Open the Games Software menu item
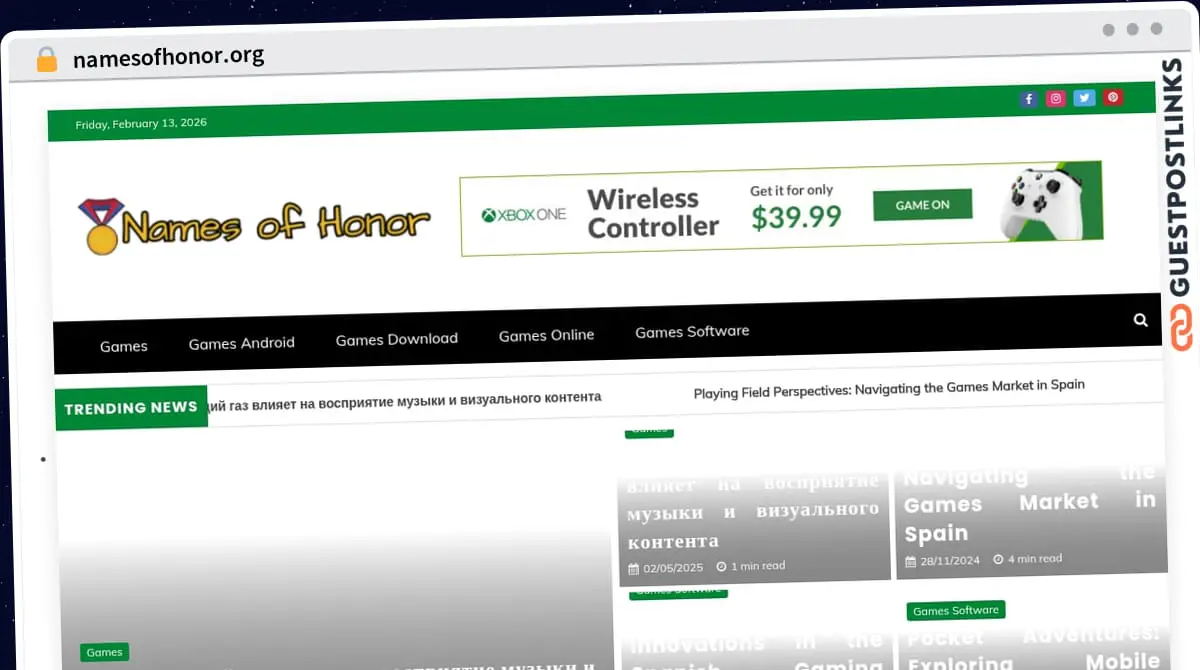 point(692,331)
